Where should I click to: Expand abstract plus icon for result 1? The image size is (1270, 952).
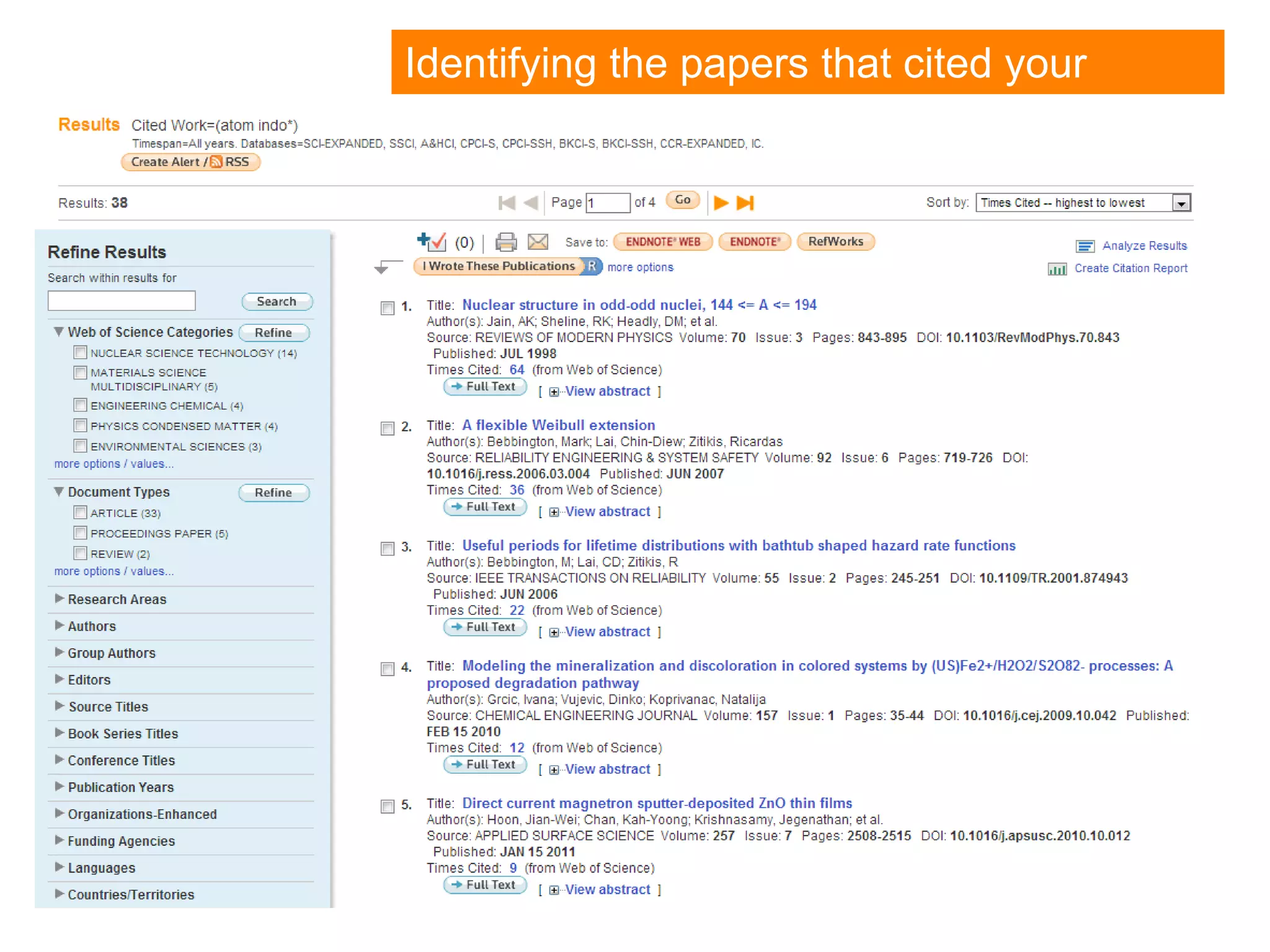[554, 392]
